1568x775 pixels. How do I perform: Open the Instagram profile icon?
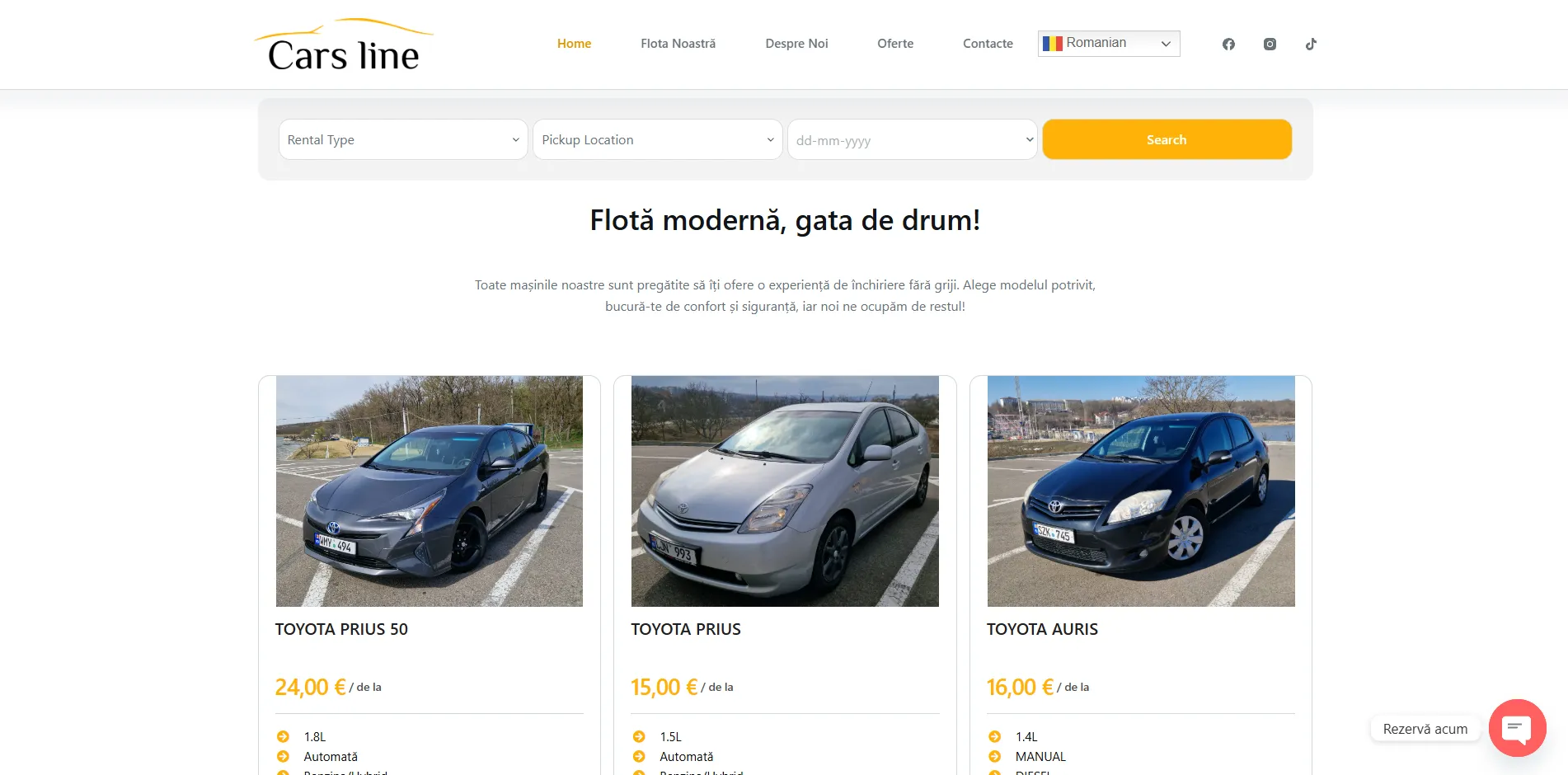pos(1270,44)
